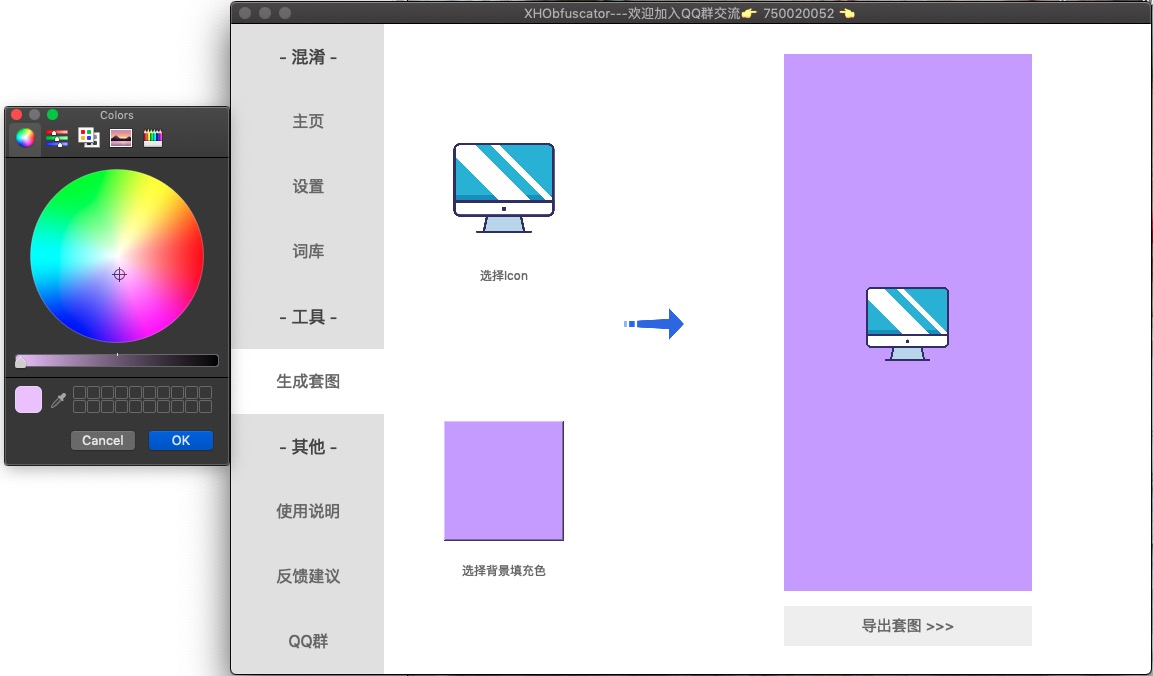Open the QQ群 page
1153x676 pixels.
click(307, 641)
